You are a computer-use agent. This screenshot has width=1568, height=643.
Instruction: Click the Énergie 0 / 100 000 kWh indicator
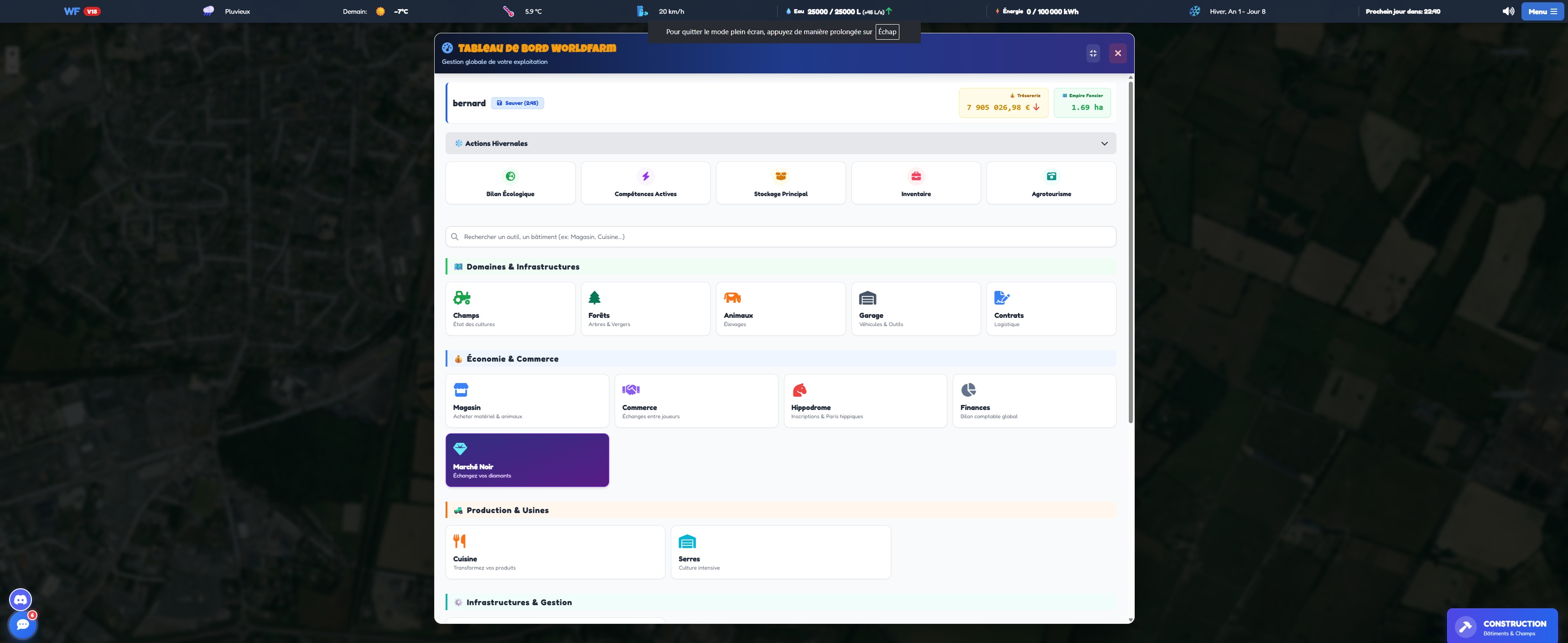pos(1037,11)
